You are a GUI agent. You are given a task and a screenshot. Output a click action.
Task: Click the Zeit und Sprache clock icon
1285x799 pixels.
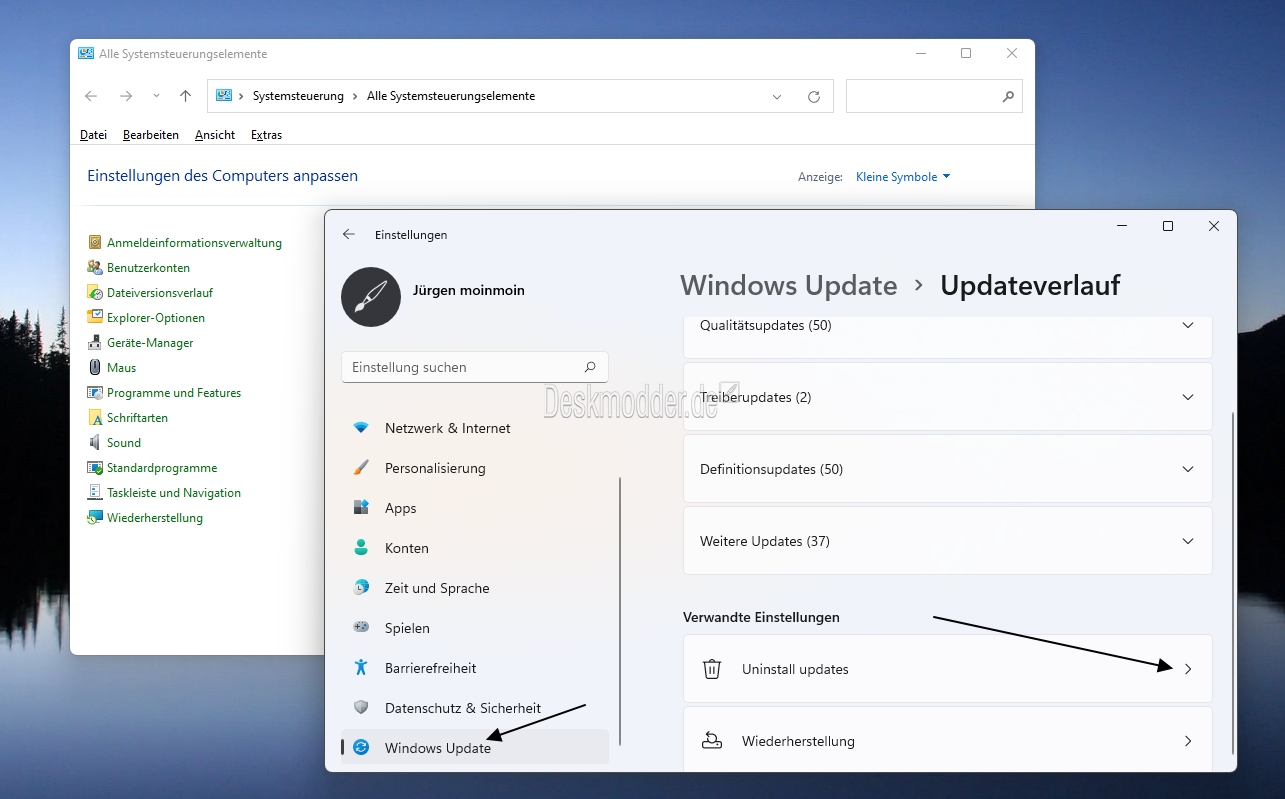(x=361, y=588)
